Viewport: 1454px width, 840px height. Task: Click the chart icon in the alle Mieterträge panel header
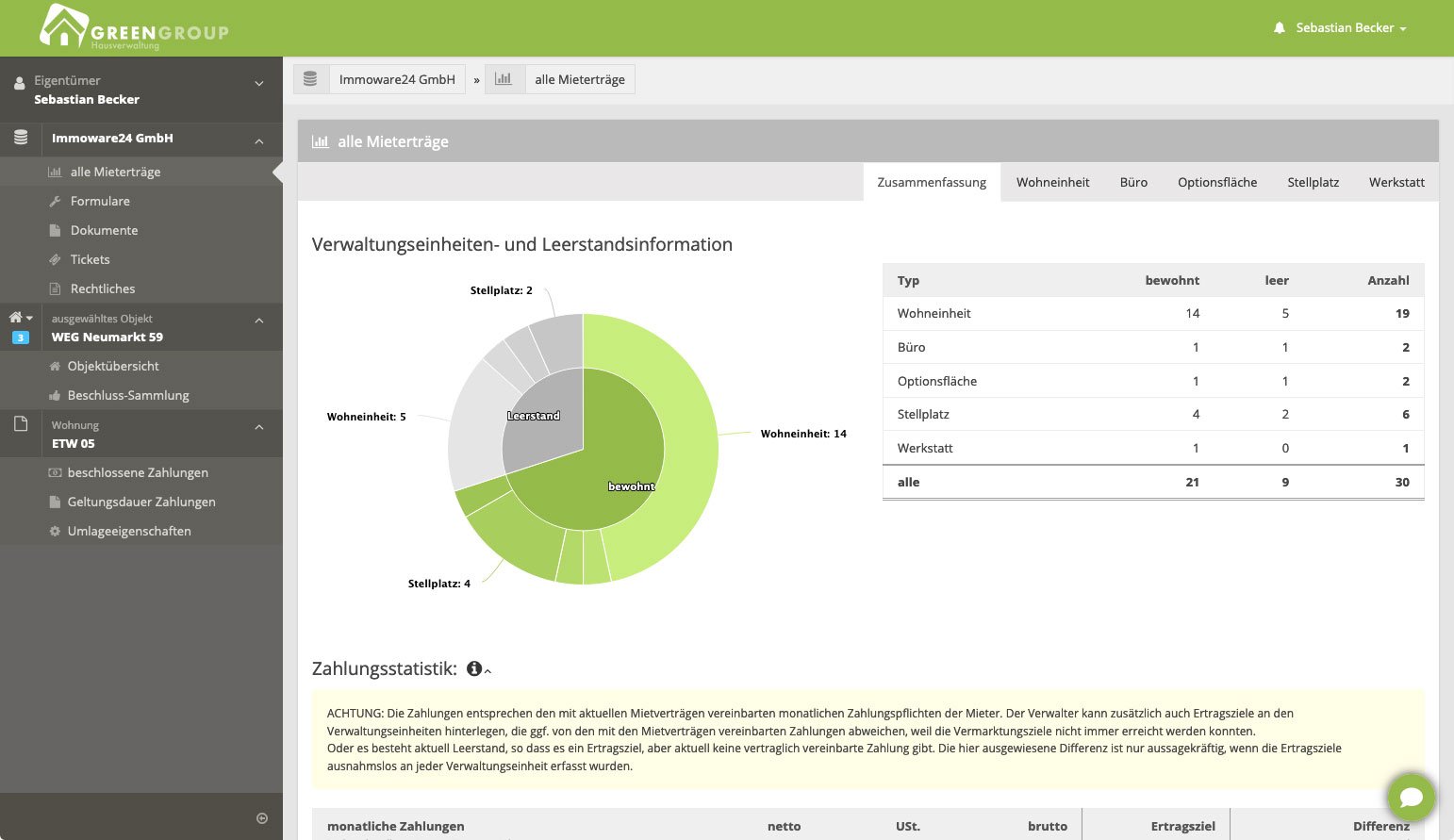321,141
